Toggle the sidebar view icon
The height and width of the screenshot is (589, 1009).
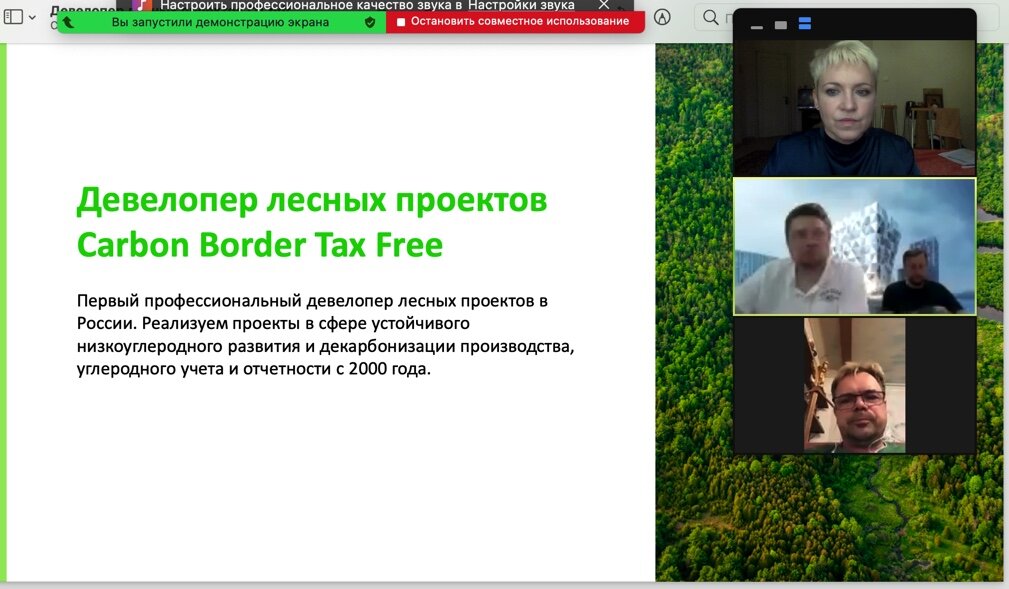click(13, 17)
